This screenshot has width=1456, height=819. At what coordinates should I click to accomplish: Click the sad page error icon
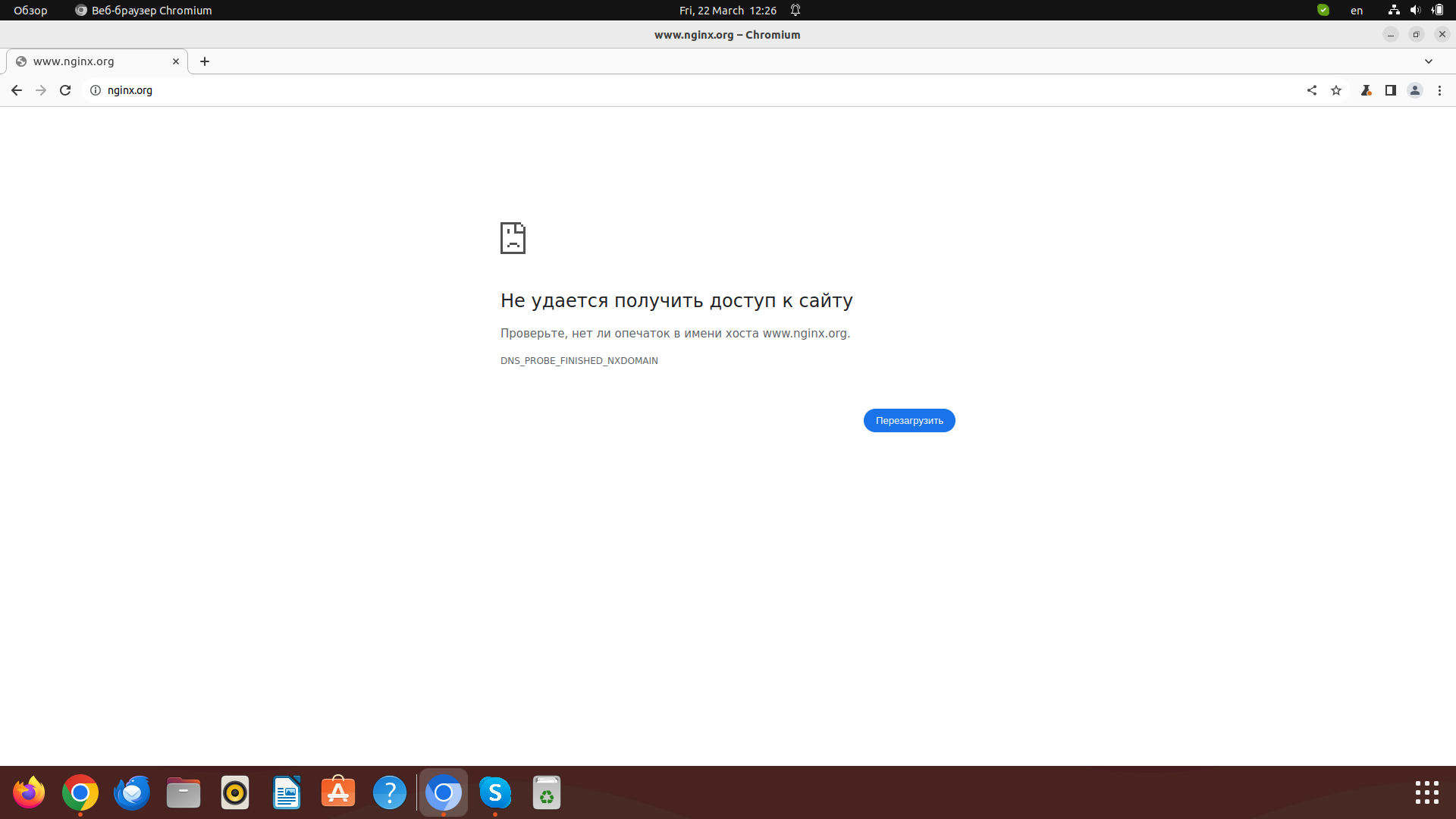pos(513,238)
